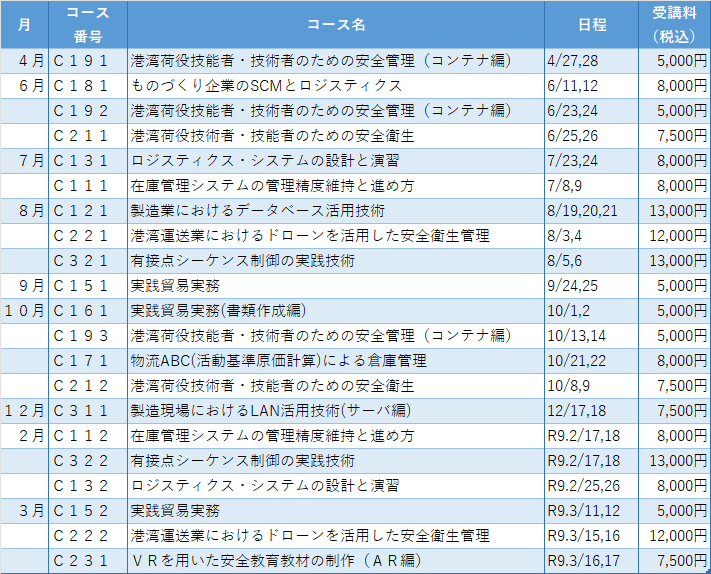
Task: Click 製造業におけるデータベース活用技術 course name
Action: click(x=258, y=210)
